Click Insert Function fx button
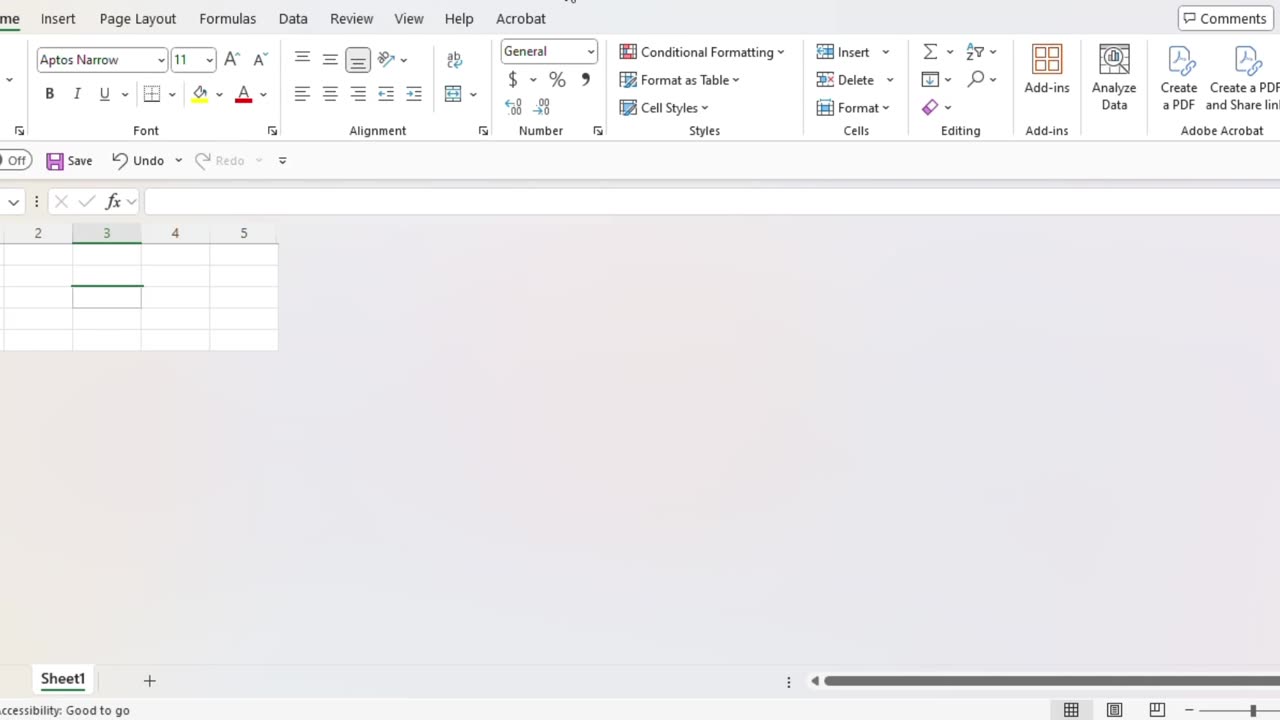The width and height of the screenshot is (1280, 720). coord(113,202)
